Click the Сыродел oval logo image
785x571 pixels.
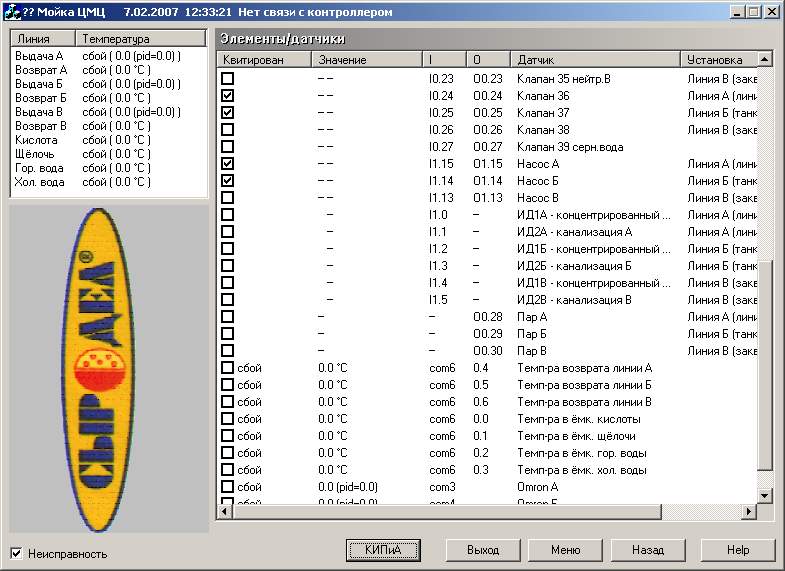(99, 369)
